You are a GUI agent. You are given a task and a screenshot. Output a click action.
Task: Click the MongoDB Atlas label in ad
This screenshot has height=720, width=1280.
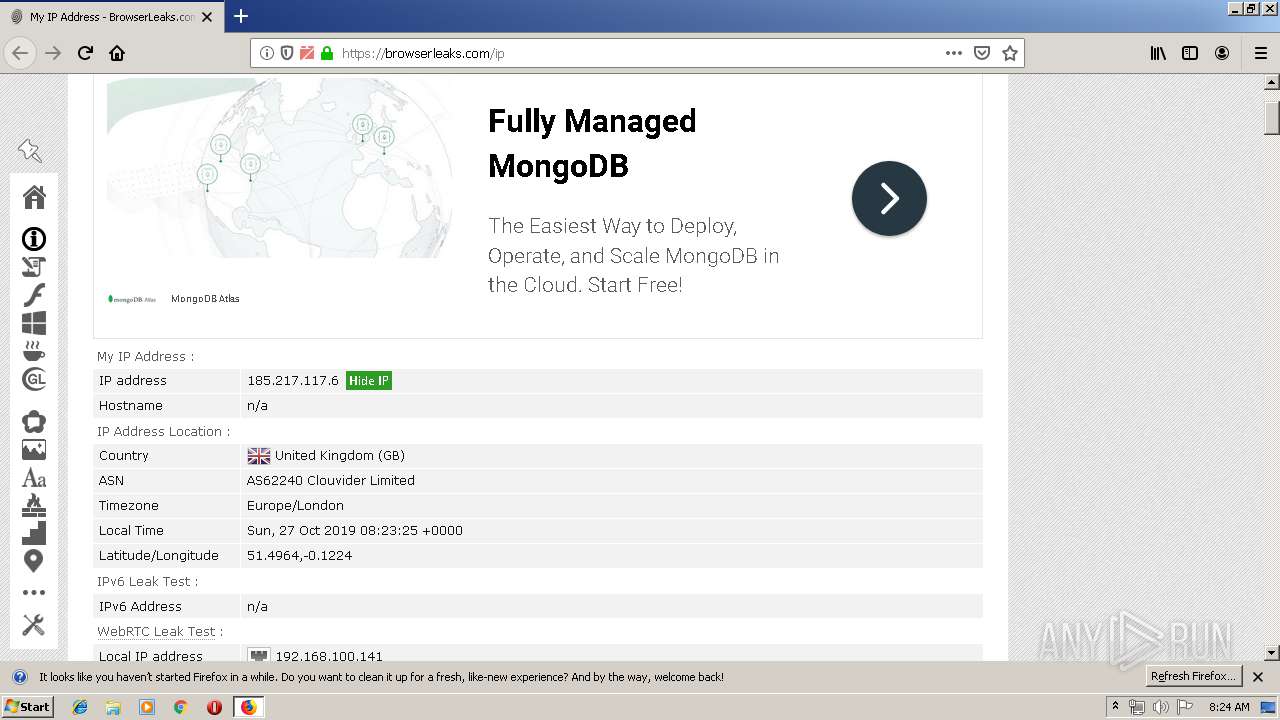[205, 299]
